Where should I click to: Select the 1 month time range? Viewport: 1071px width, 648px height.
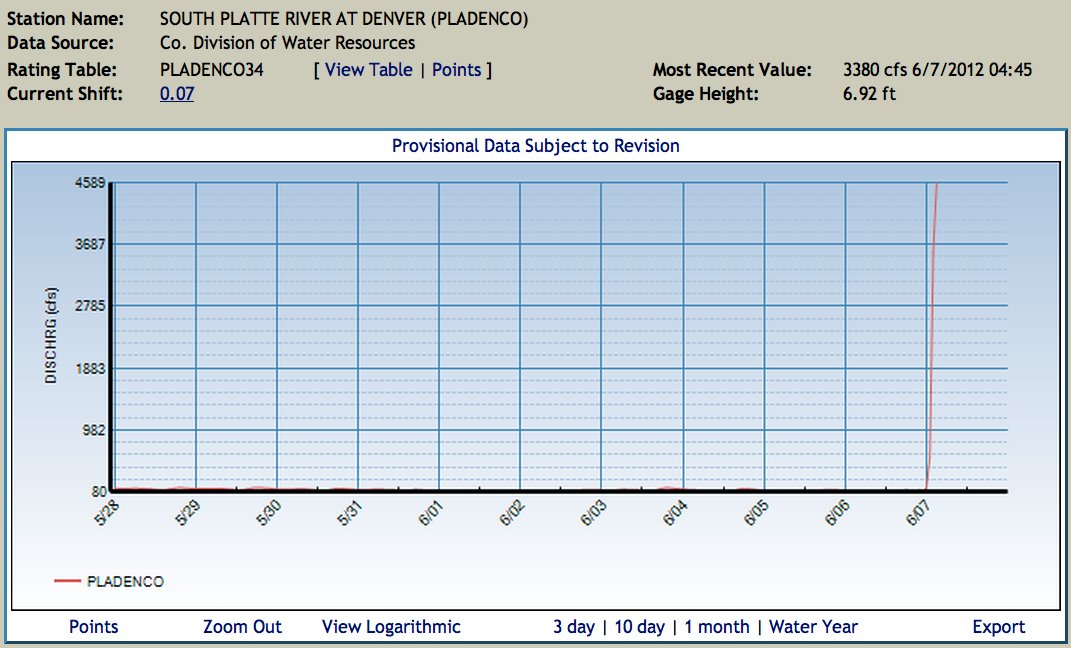point(715,627)
